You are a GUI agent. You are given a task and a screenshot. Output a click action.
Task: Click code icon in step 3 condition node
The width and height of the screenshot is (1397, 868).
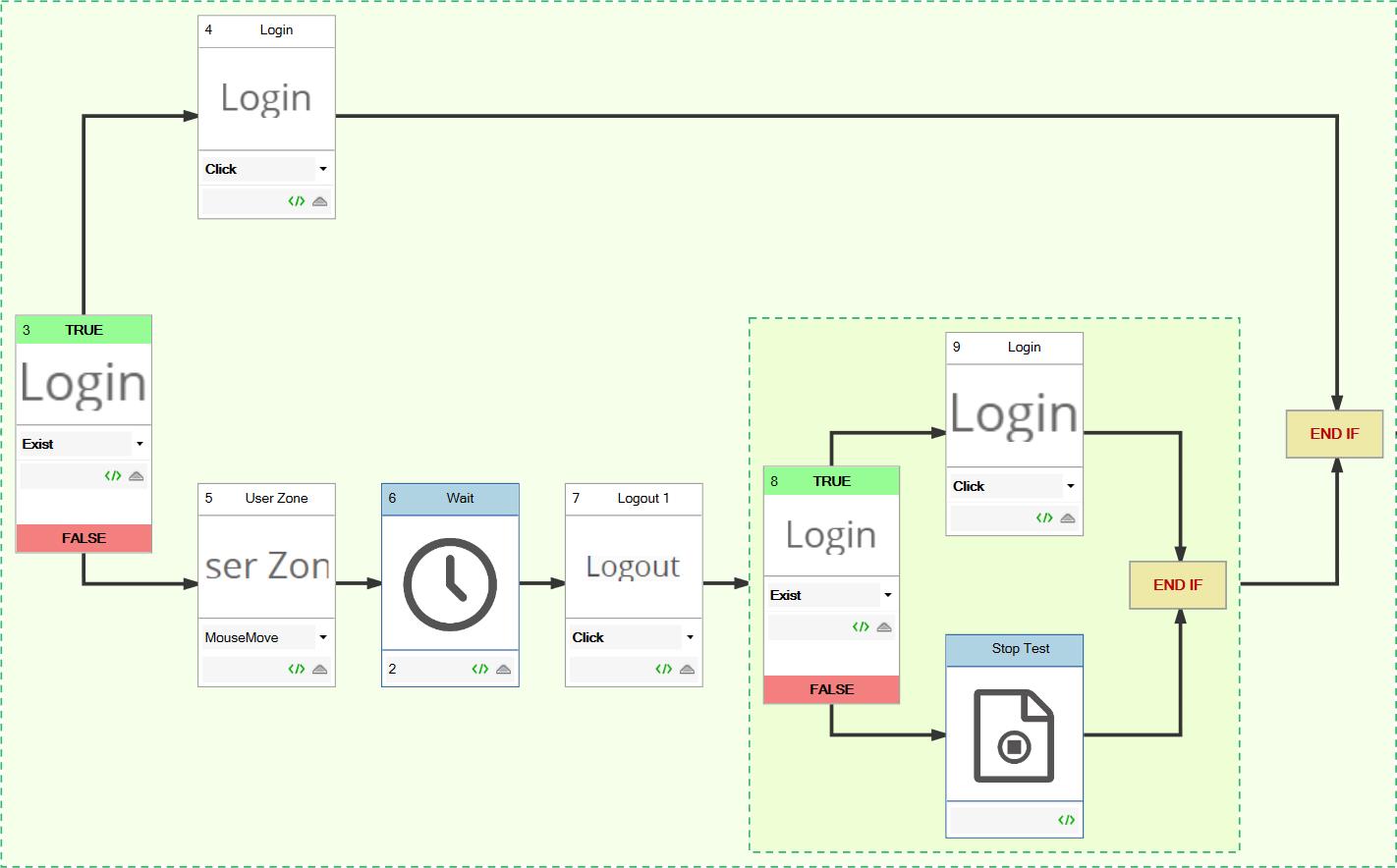pos(113,476)
